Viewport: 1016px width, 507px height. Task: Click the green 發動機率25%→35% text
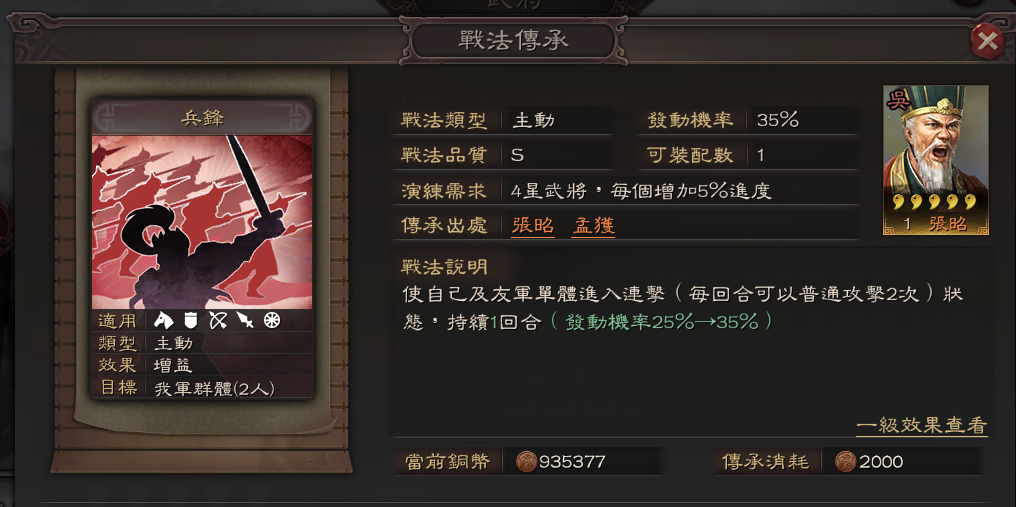pyautogui.click(x=661, y=322)
